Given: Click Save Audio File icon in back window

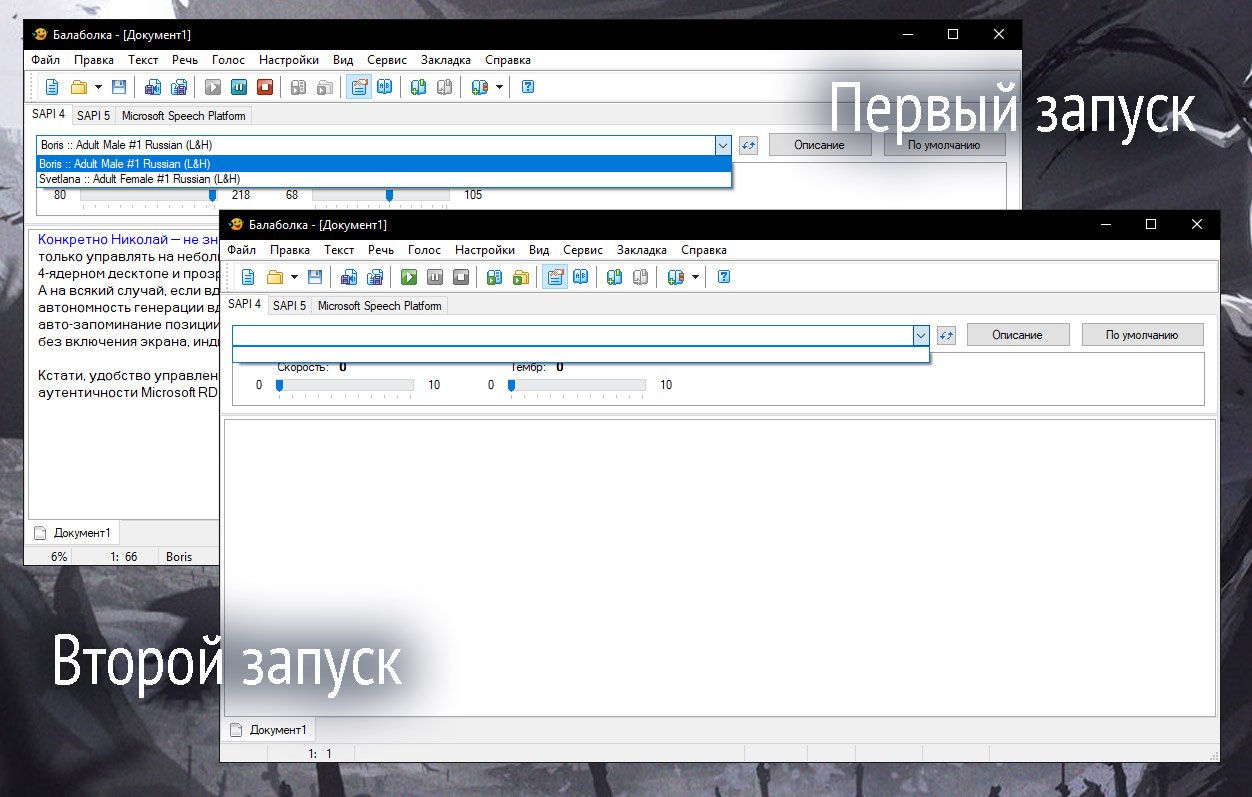Looking at the screenshot, I should click(153, 87).
